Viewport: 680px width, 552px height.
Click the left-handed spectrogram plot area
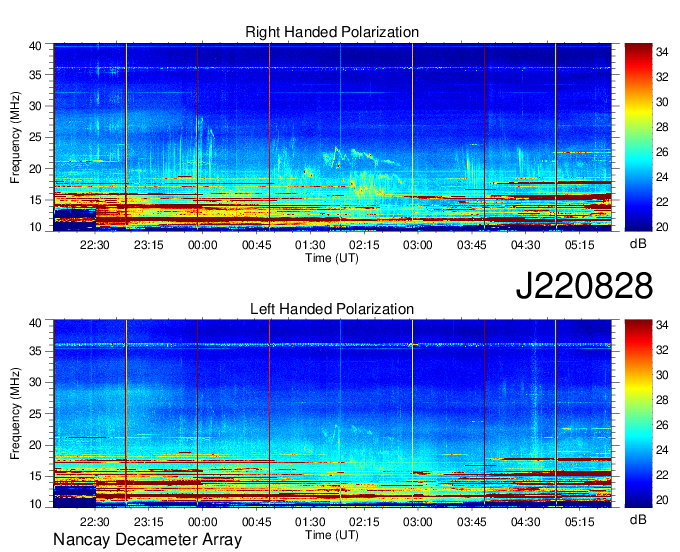[x=332, y=414]
